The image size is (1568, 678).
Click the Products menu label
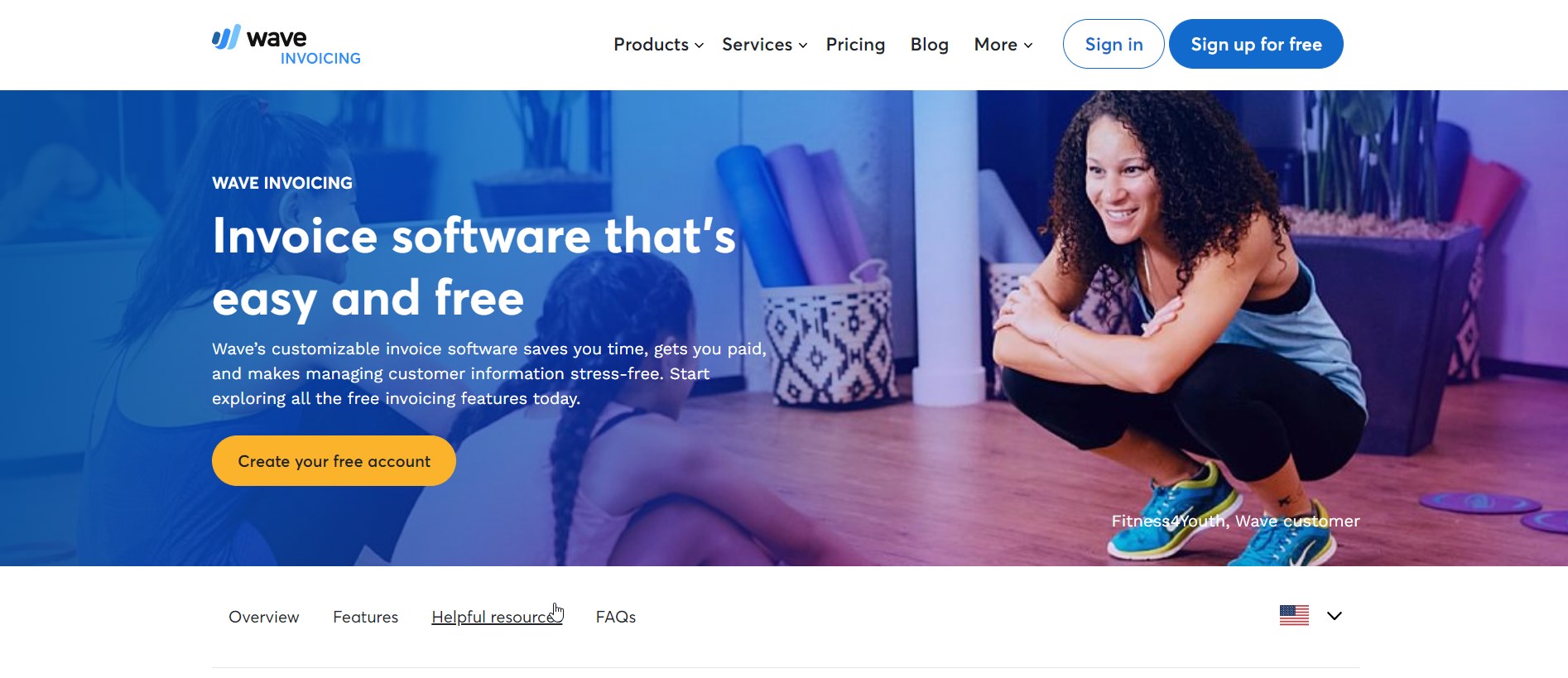(x=651, y=45)
